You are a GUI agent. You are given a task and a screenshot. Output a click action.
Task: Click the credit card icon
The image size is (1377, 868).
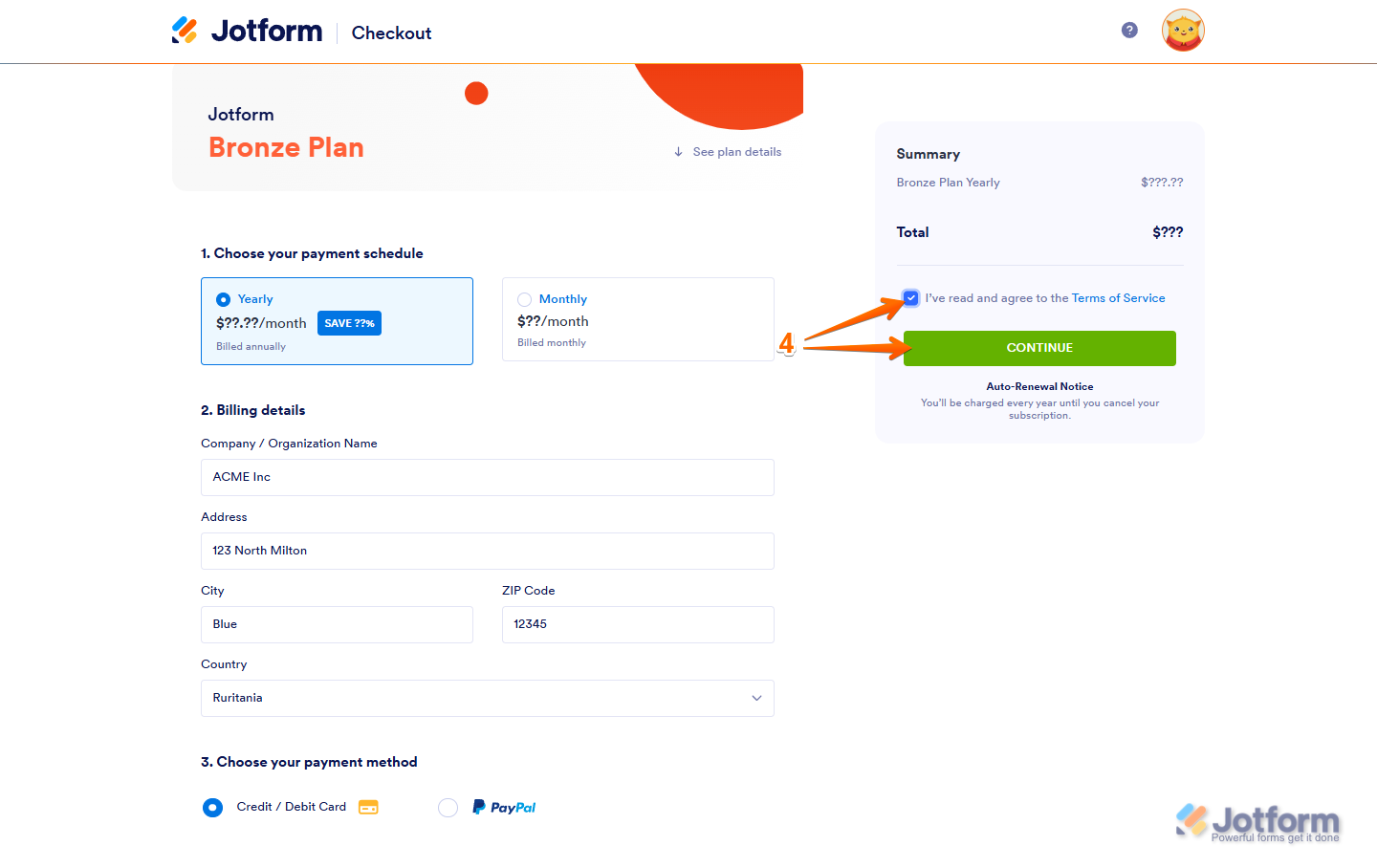[368, 808]
